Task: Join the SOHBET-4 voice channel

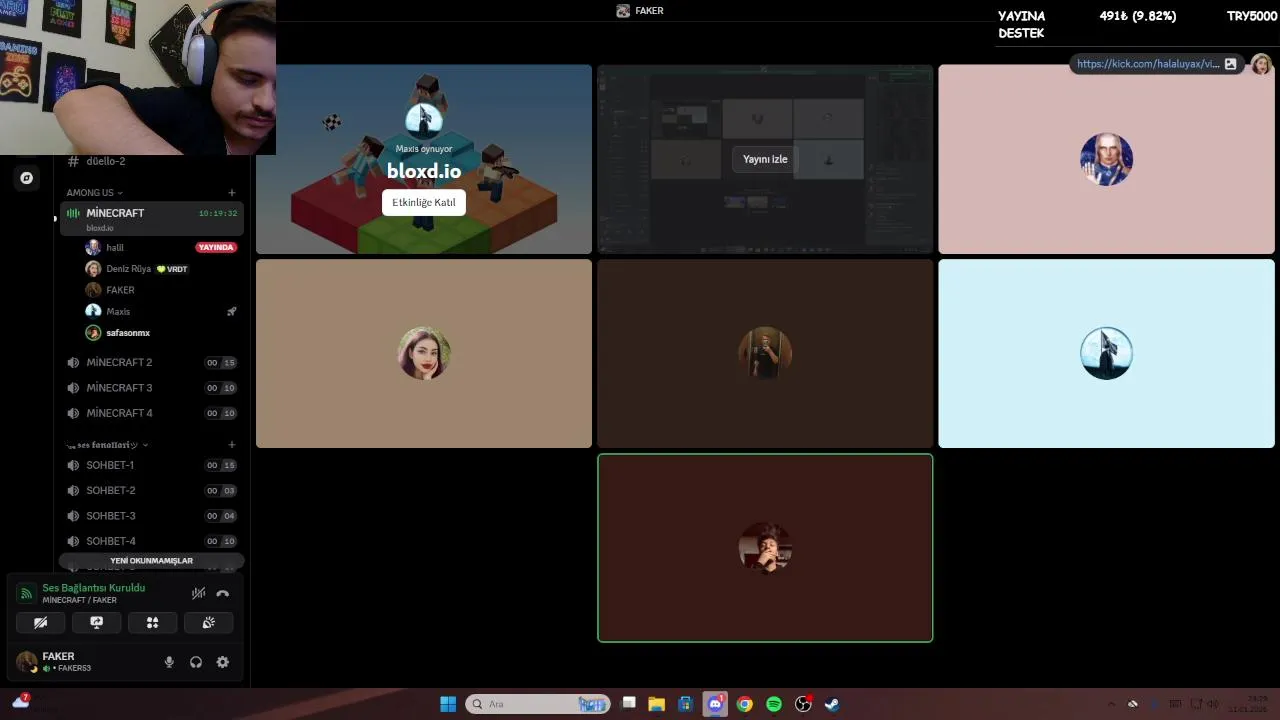Action: point(150,541)
